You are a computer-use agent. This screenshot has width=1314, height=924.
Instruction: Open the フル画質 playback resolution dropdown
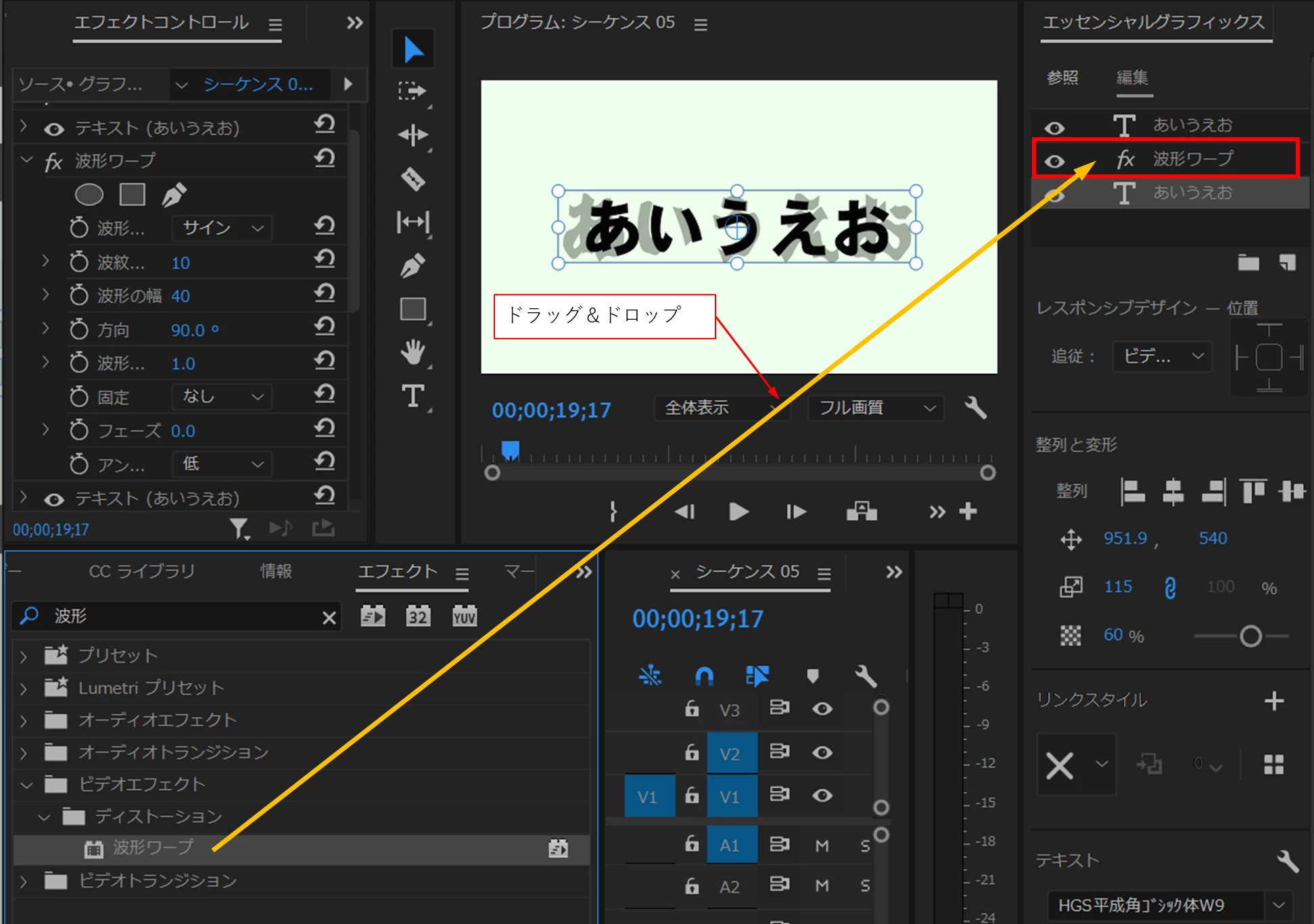pyautogui.click(x=876, y=408)
